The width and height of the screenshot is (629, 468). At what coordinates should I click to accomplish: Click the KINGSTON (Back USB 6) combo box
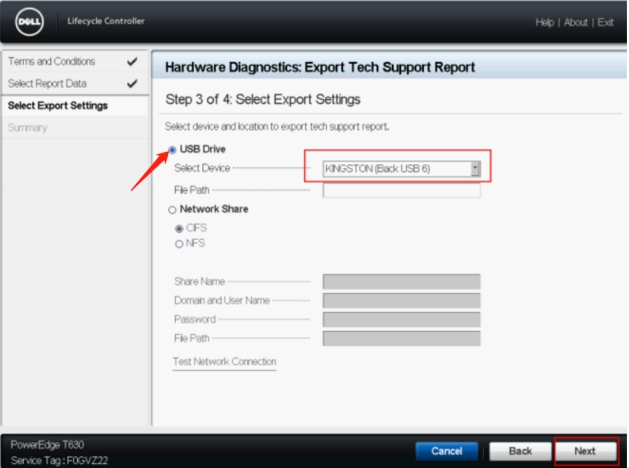point(395,168)
